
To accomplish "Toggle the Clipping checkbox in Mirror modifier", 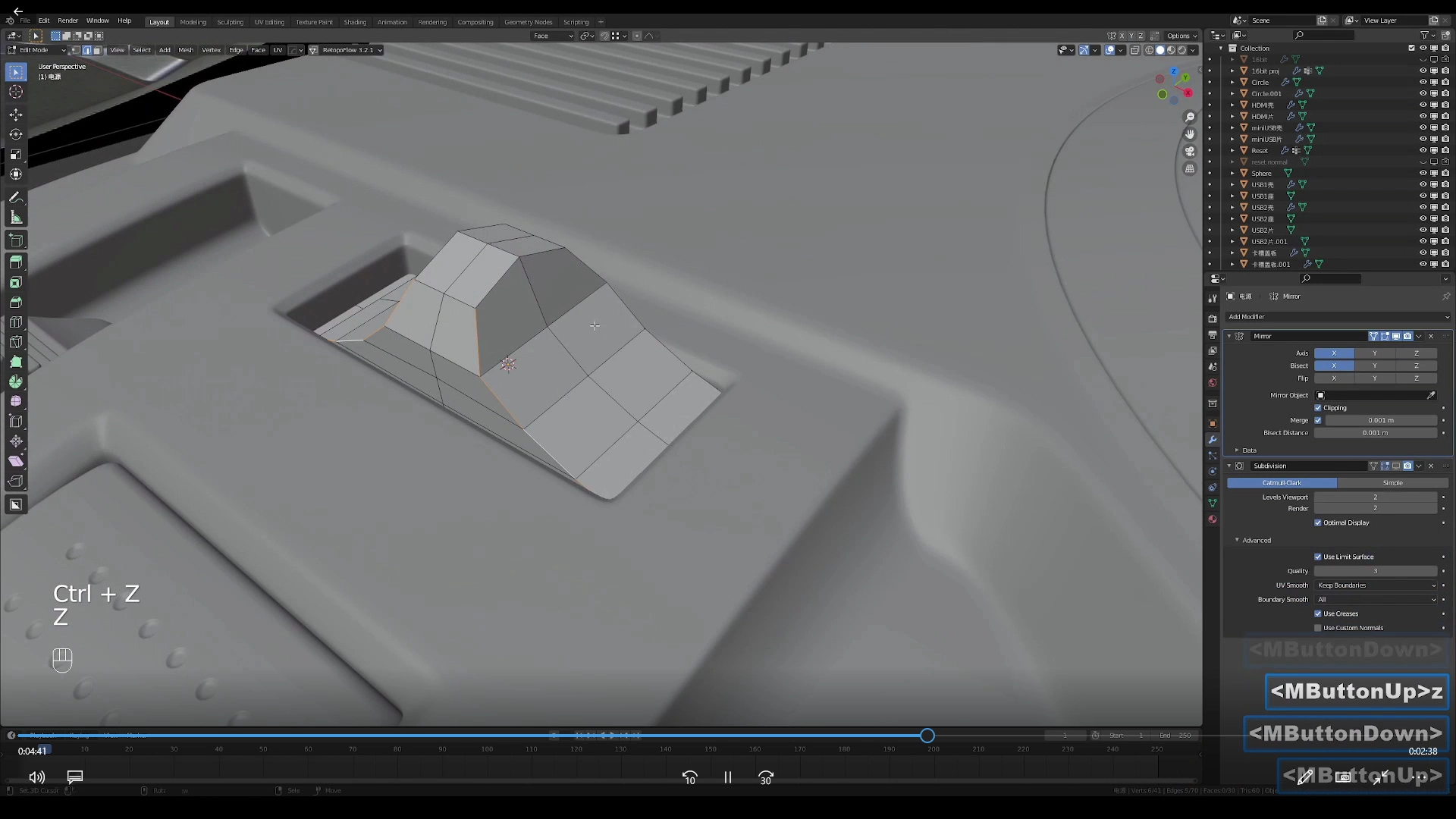I will coord(1318,408).
